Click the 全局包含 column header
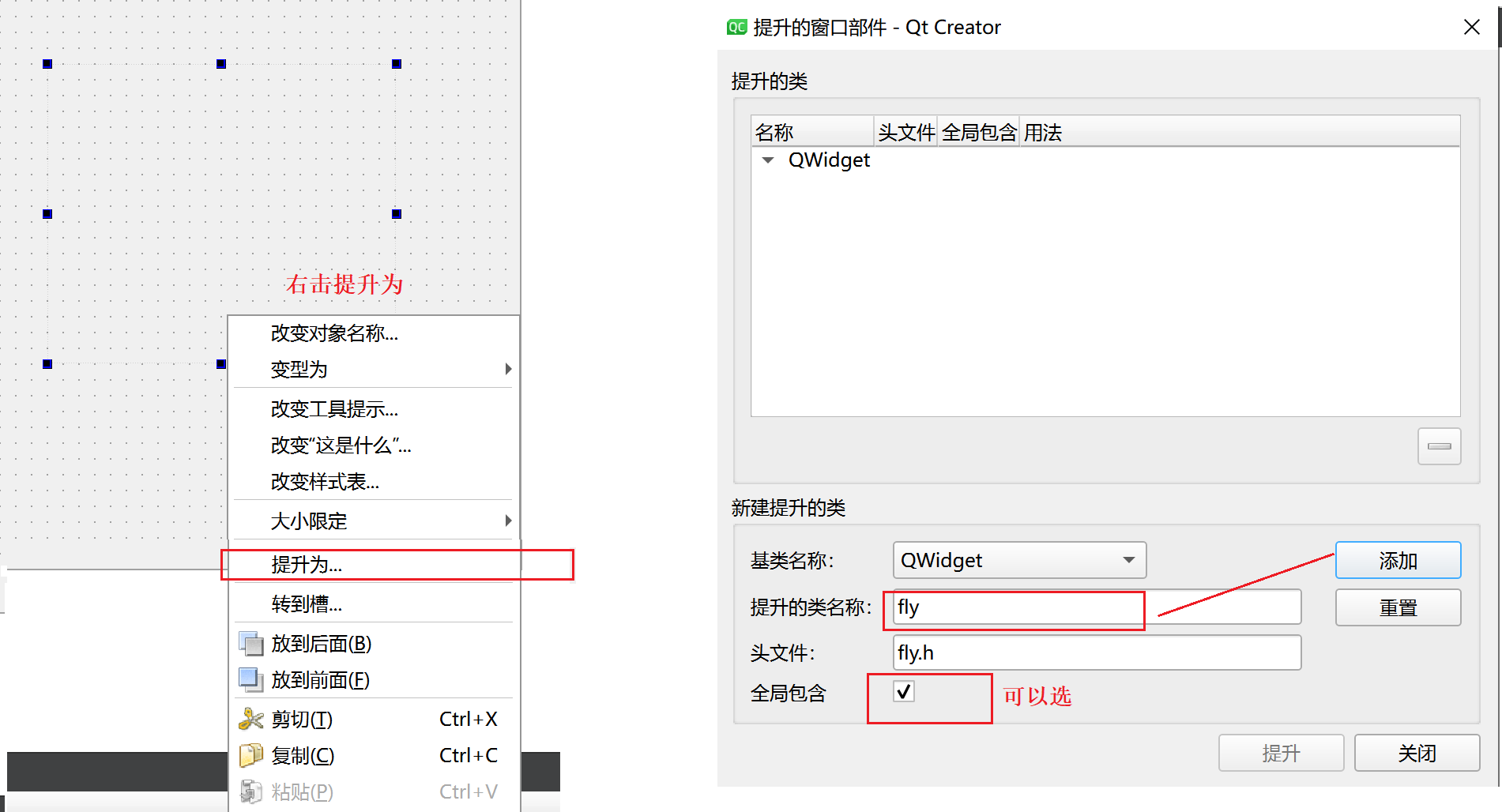The image size is (1502, 812). click(978, 132)
